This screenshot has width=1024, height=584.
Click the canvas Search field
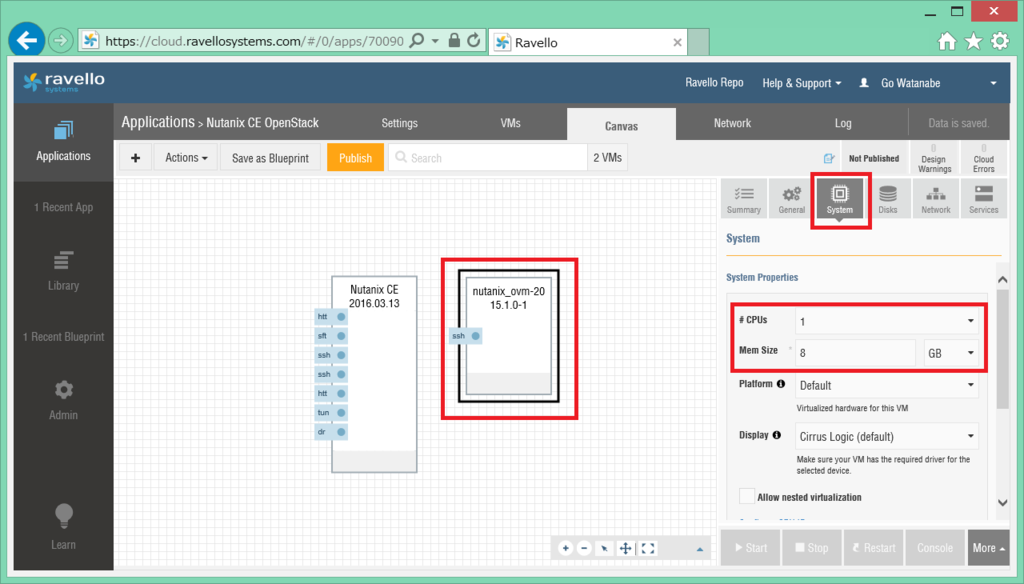[x=488, y=158]
